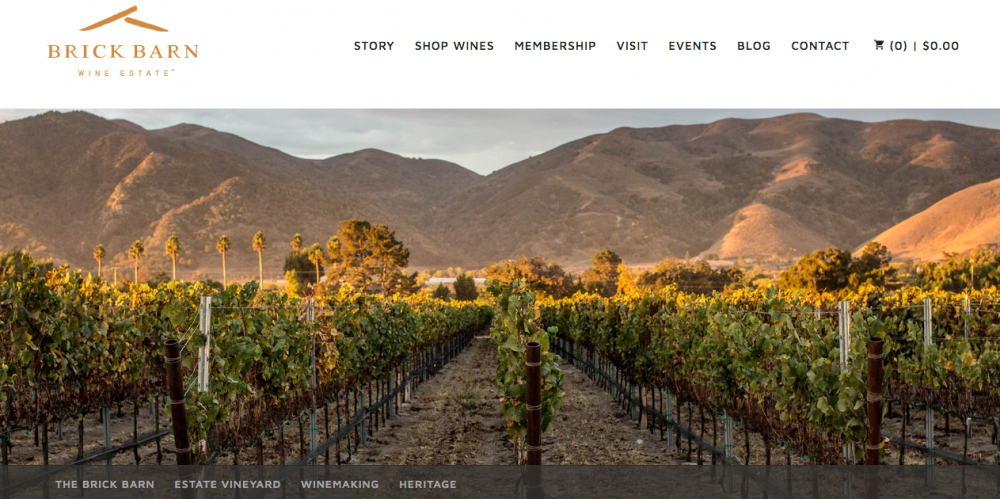
Task: Open the Winemaking section tab
Action: point(339,484)
